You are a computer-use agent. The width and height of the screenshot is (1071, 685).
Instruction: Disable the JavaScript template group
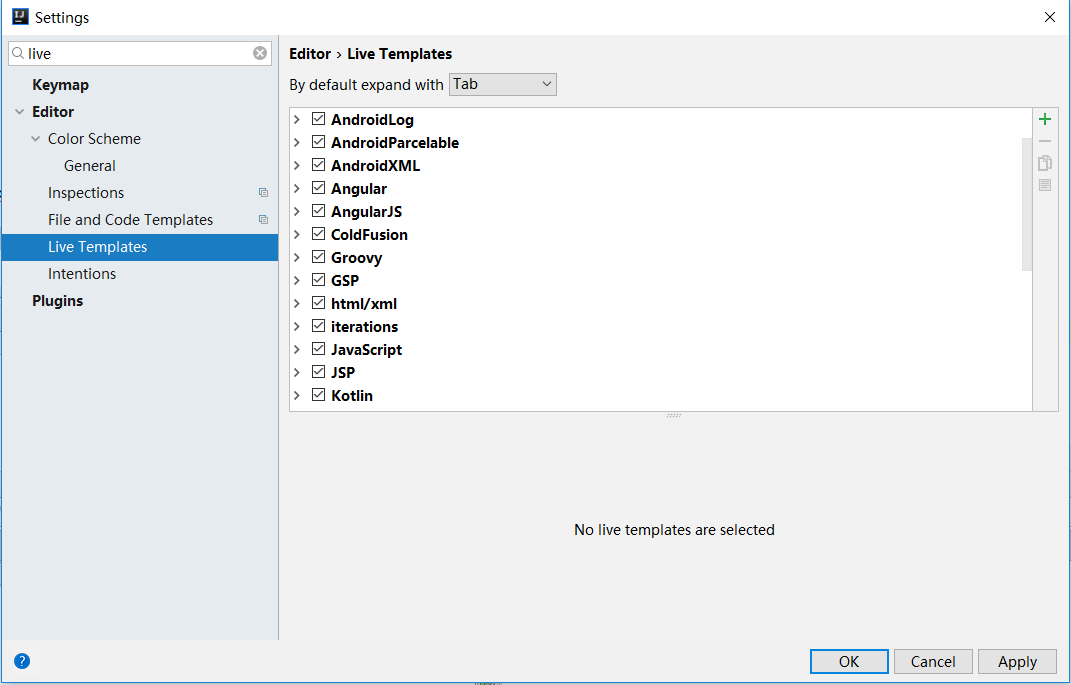(318, 349)
